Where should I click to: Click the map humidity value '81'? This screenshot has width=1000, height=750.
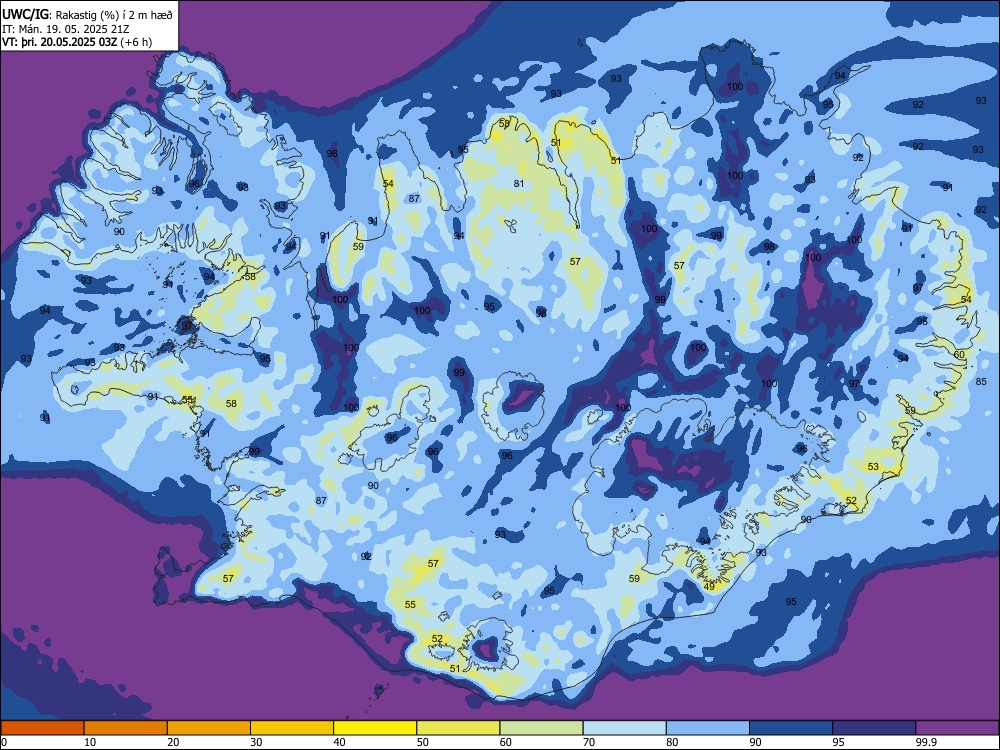click(519, 184)
